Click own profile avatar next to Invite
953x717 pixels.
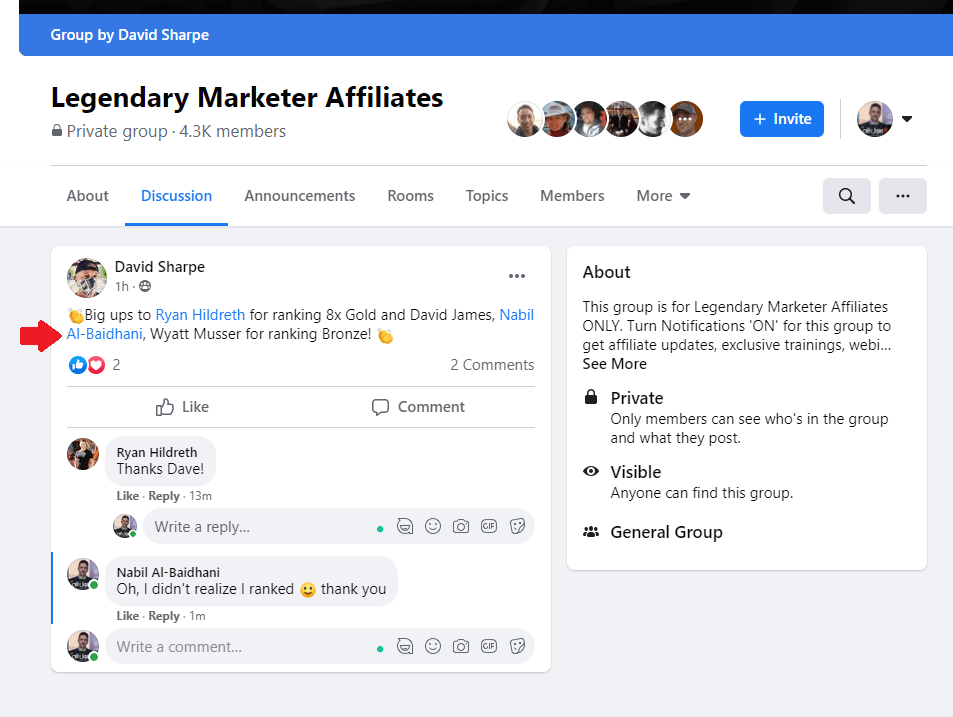pos(875,119)
